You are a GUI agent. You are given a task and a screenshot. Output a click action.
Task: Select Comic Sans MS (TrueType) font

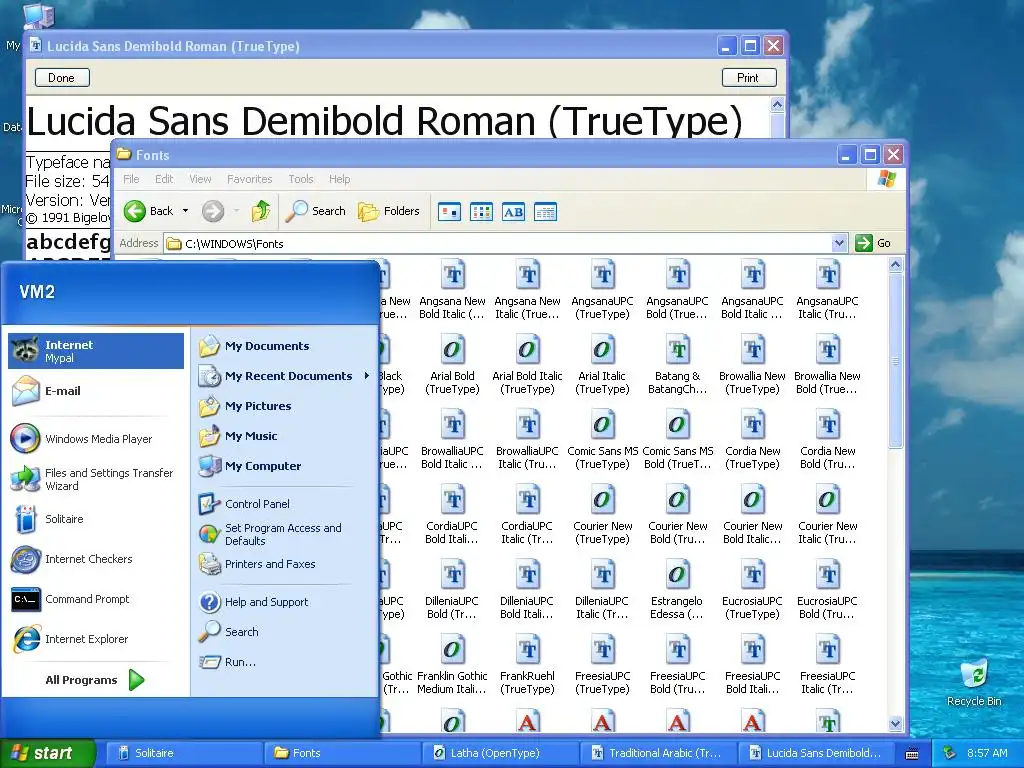[x=602, y=441]
